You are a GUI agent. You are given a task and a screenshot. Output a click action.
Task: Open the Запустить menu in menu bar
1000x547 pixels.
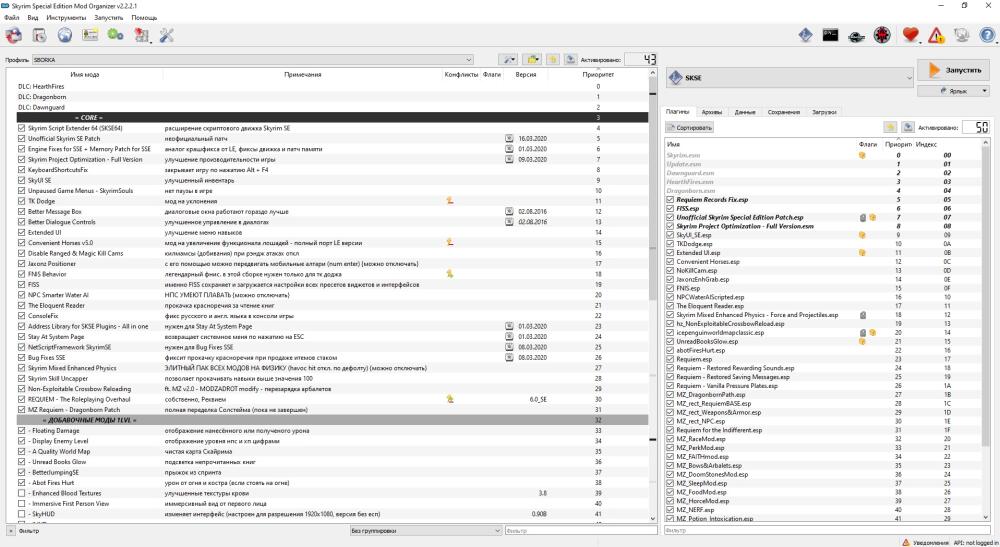tap(108, 17)
